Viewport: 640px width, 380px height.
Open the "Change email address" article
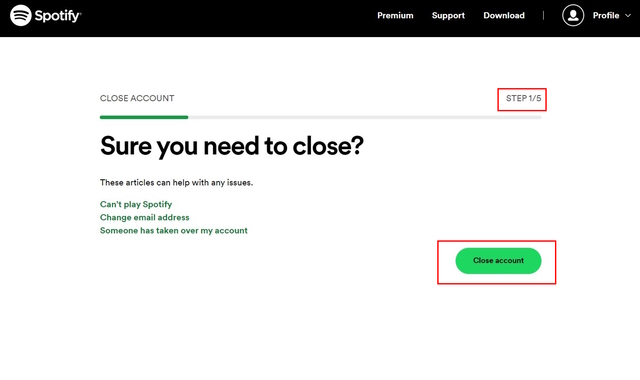[144, 217]
